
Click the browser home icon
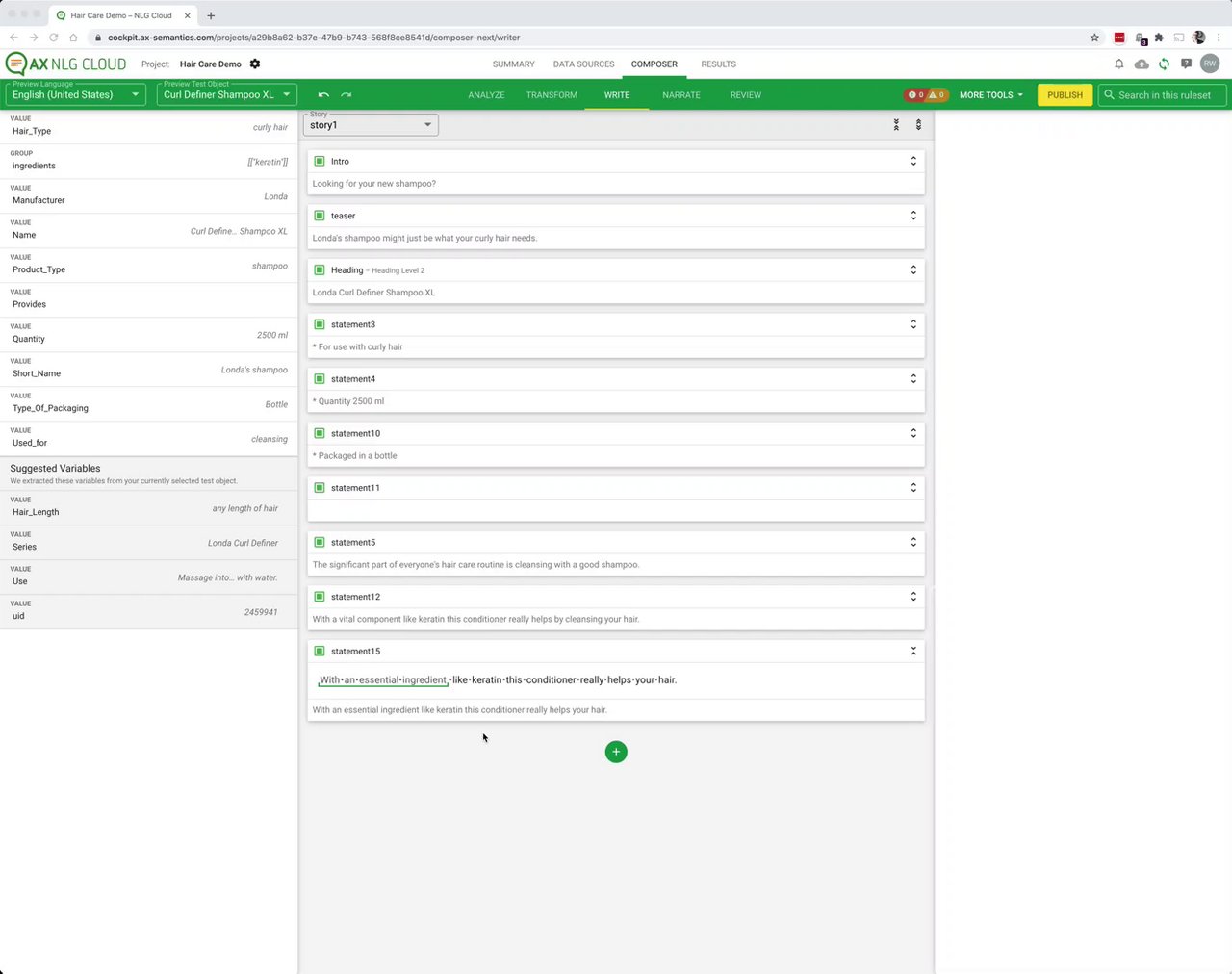tap(73, 38)
